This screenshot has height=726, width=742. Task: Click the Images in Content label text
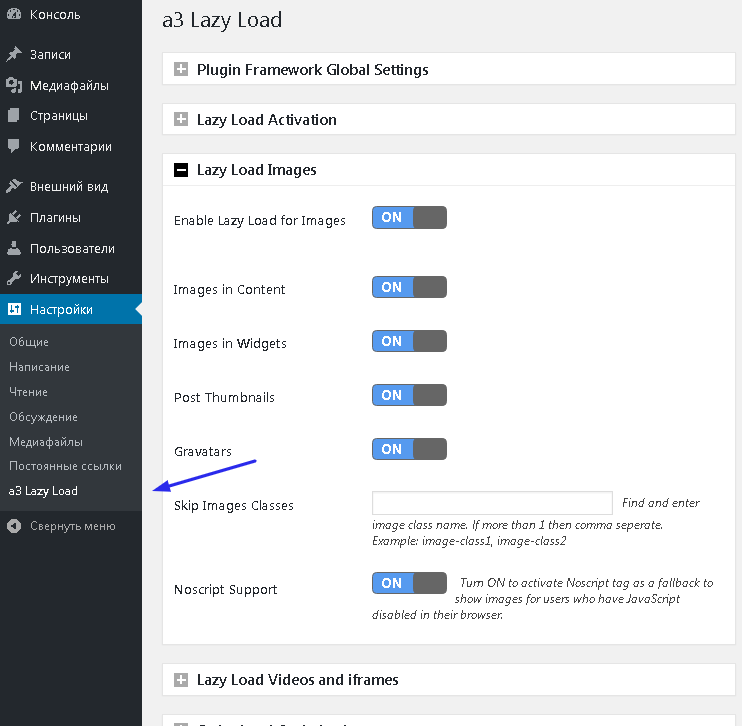coord(230,290)
